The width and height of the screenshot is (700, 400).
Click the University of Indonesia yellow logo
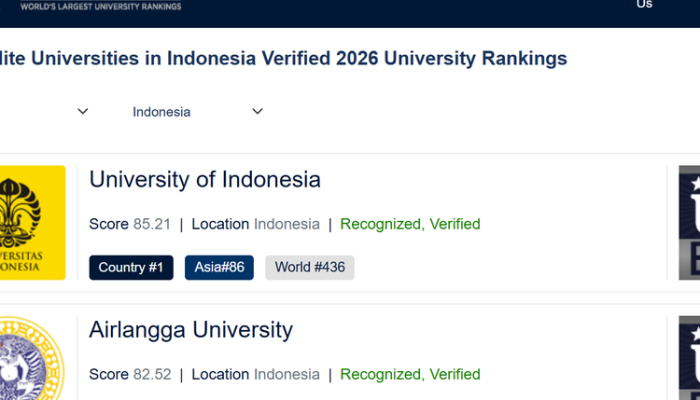pyautogui.click(x=32, y=223)
